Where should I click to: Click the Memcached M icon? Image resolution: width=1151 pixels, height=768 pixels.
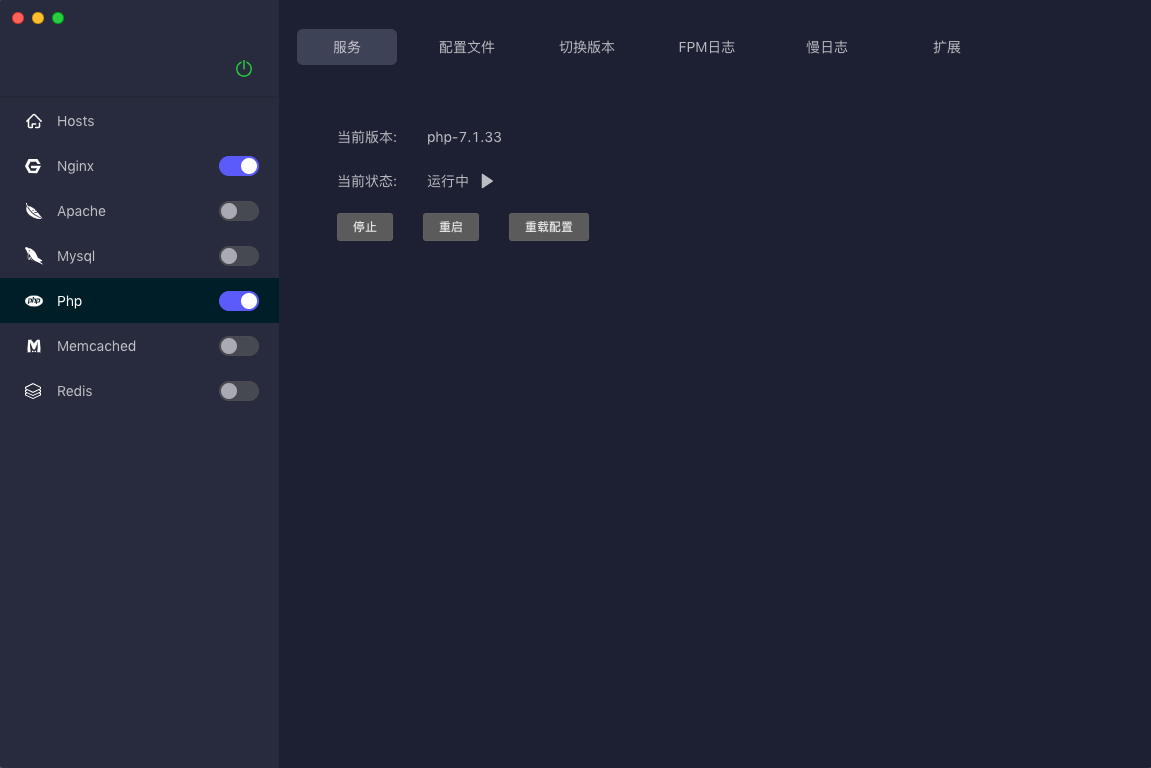(x=34, y=346)
